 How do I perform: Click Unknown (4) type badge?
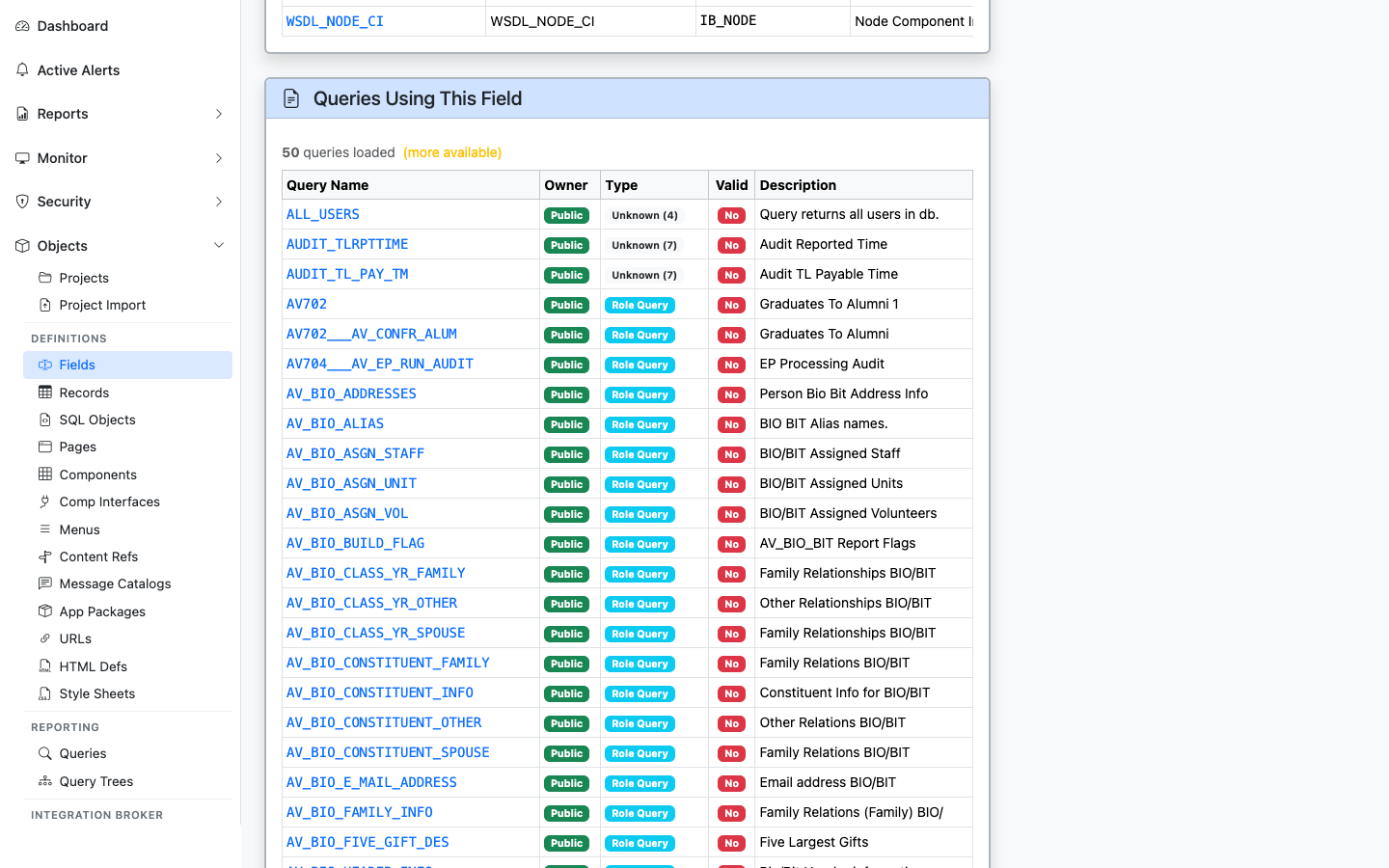pos(644,215)
